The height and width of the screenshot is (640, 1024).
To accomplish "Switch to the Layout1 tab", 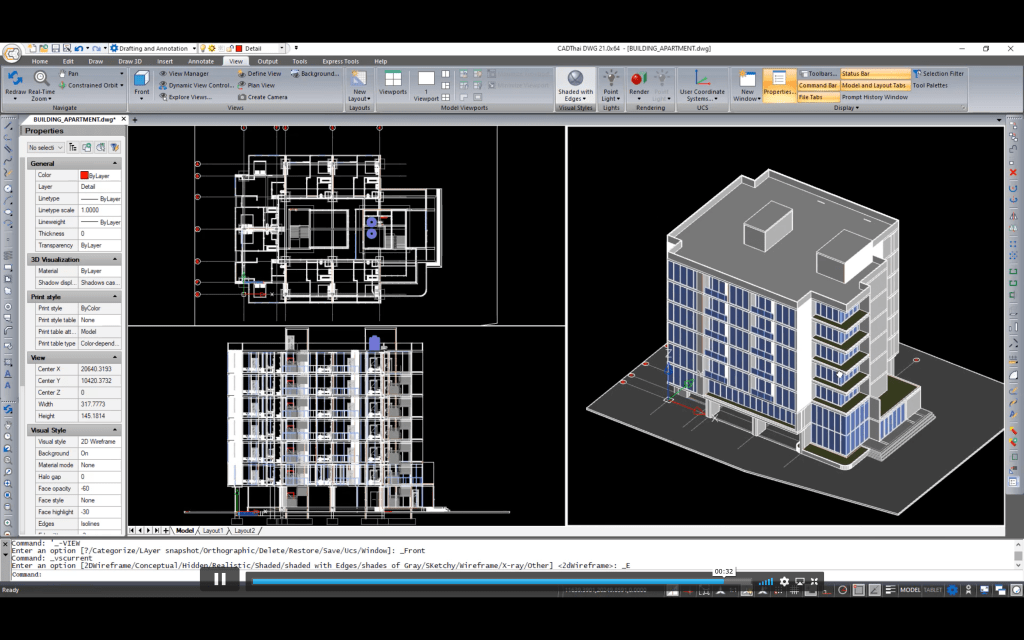I will (213, 531).
